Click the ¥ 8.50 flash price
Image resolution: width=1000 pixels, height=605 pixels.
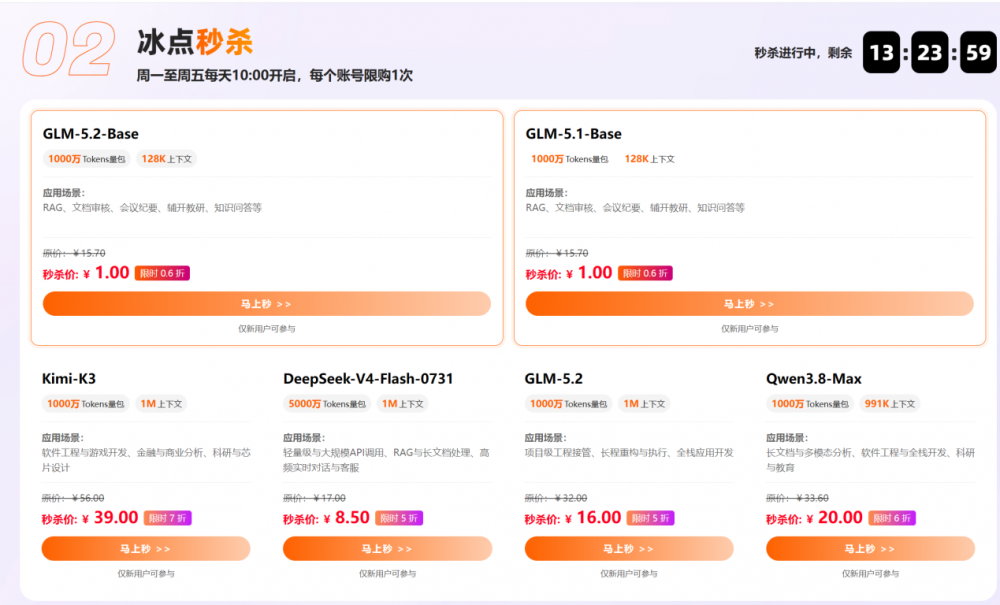(x=346, y=518)
